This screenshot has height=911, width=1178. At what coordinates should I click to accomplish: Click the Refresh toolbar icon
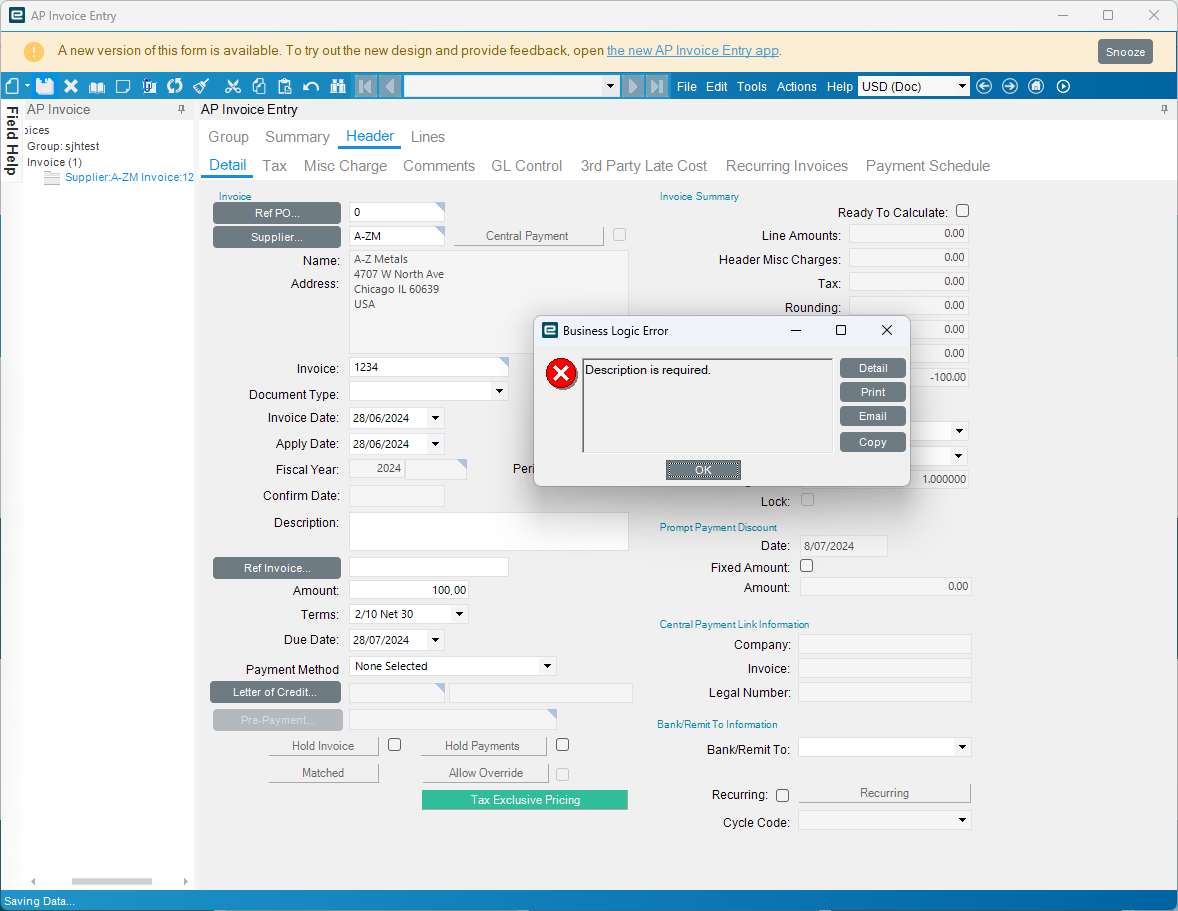[x=175, y=86]
